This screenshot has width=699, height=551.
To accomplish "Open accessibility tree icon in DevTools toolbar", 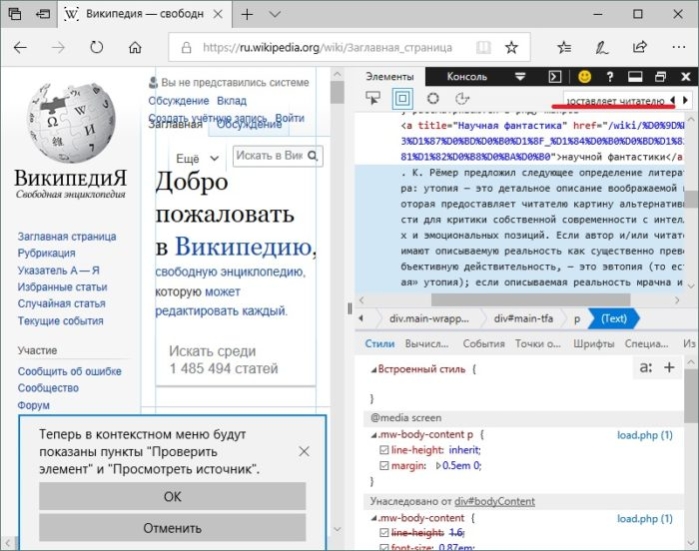I will point(462,98).
